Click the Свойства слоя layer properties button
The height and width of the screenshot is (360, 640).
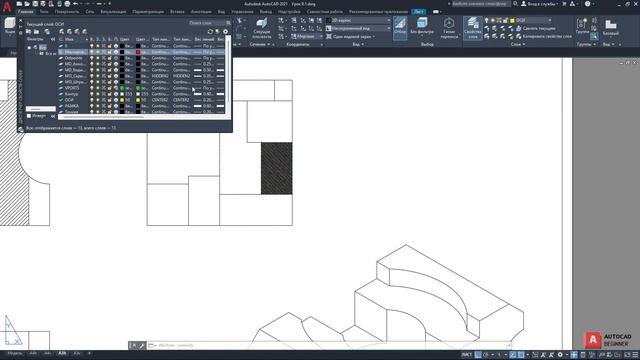coord(473,28)
